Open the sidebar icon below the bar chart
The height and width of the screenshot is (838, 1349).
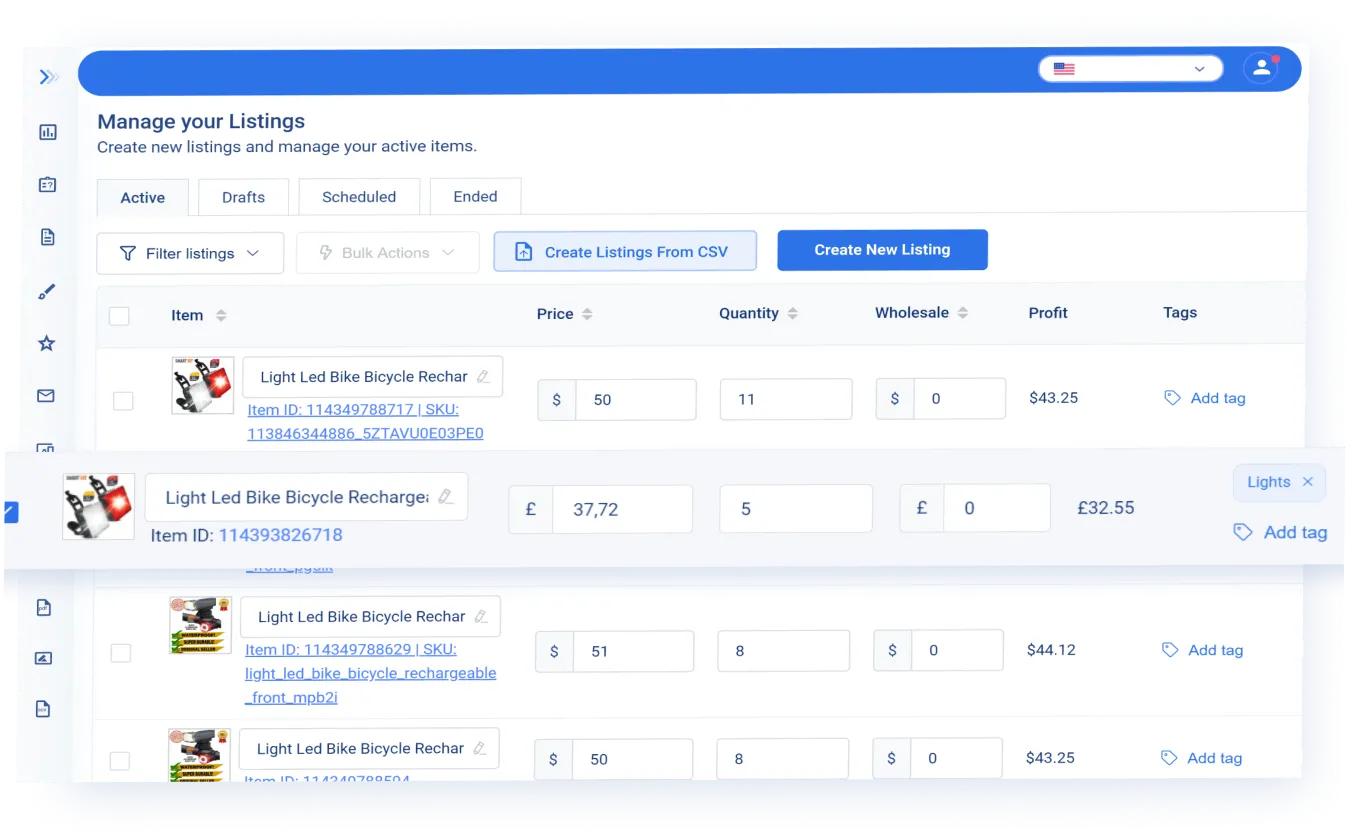pos(47,185)
